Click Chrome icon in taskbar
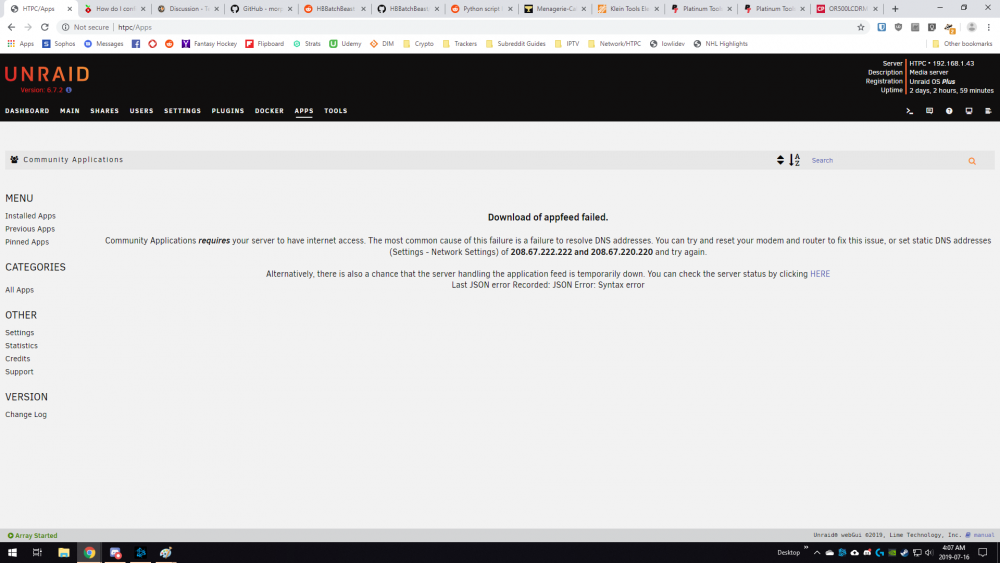The image size is (1000, 563). (x=89, y=552)
